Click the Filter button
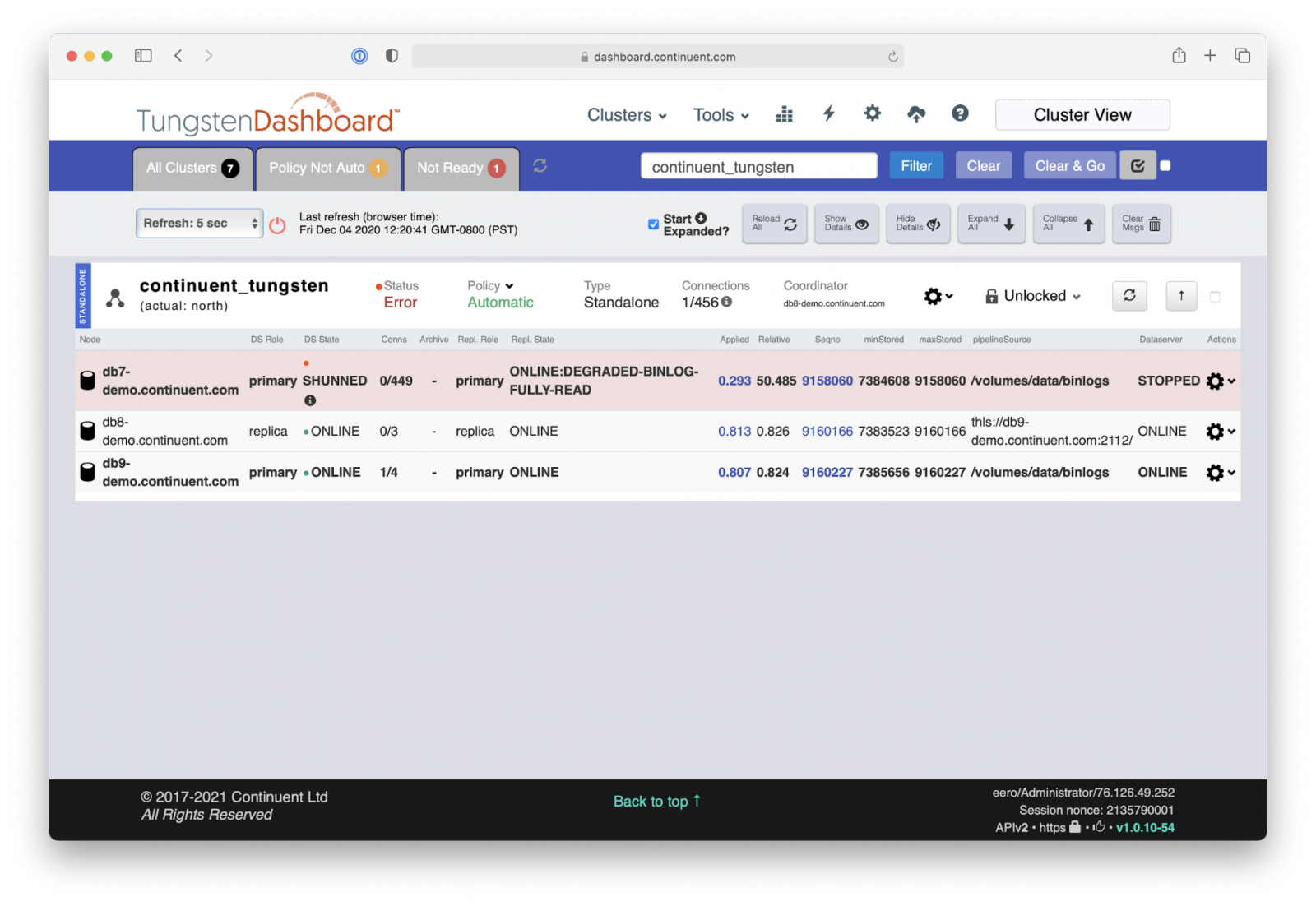 pos(916,166)
